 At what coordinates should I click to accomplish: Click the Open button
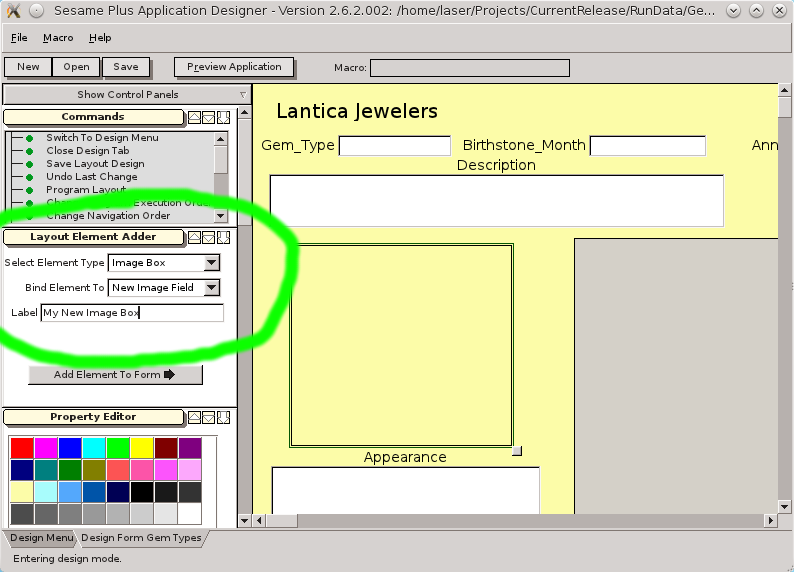(76, 67)
